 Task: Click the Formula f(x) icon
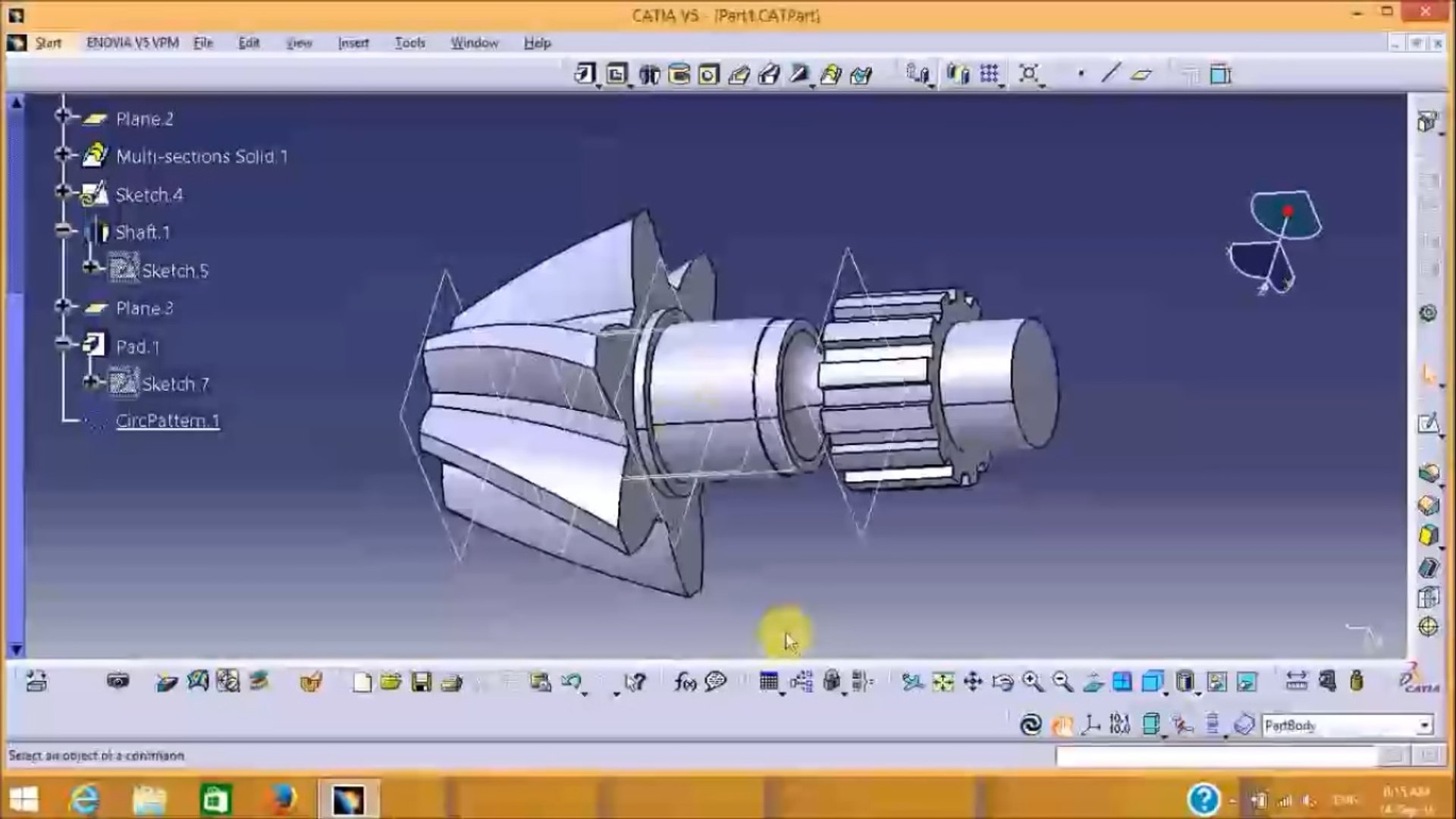[684, 682]
